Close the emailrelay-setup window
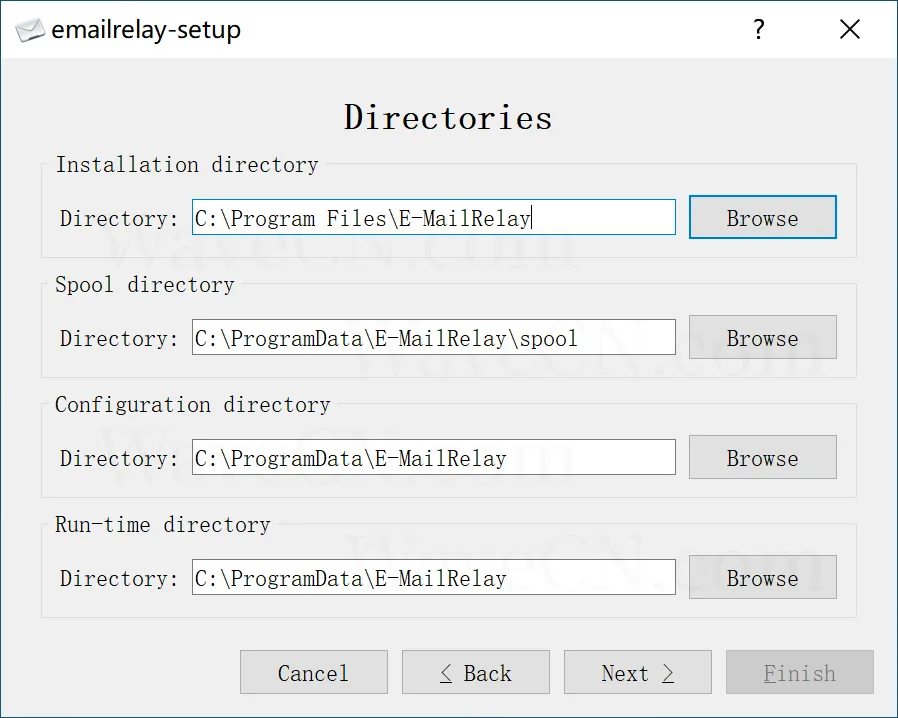Viewport: 898px width, 718px height. 850,29
